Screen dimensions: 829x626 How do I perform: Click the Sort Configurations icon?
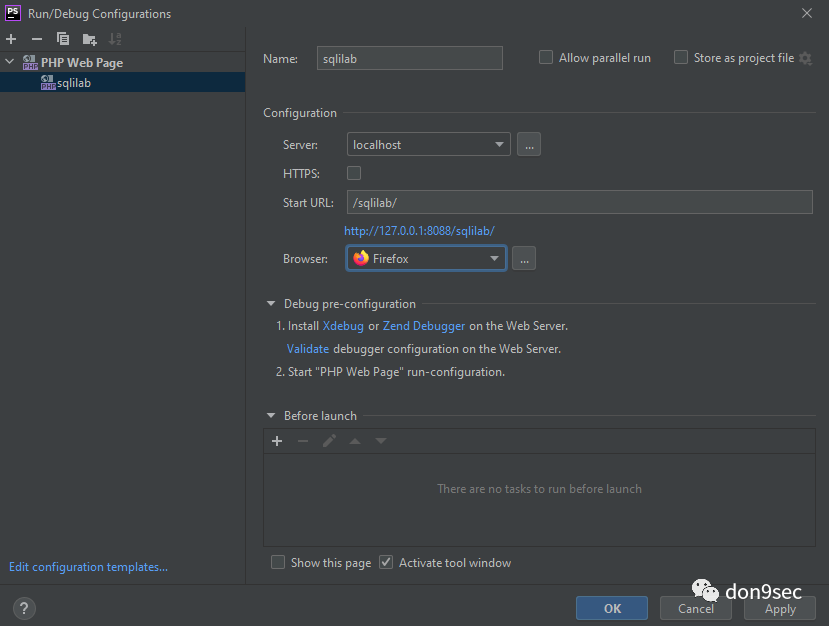click(115, 39)
